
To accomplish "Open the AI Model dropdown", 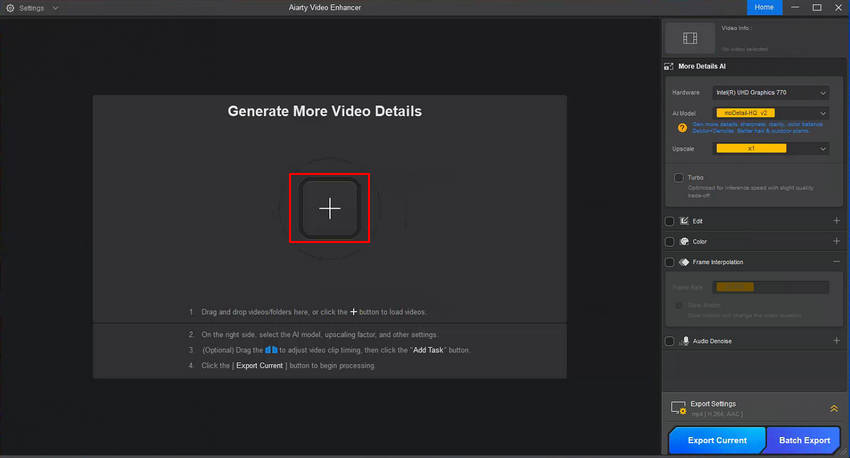I will (x=770, y=113).
